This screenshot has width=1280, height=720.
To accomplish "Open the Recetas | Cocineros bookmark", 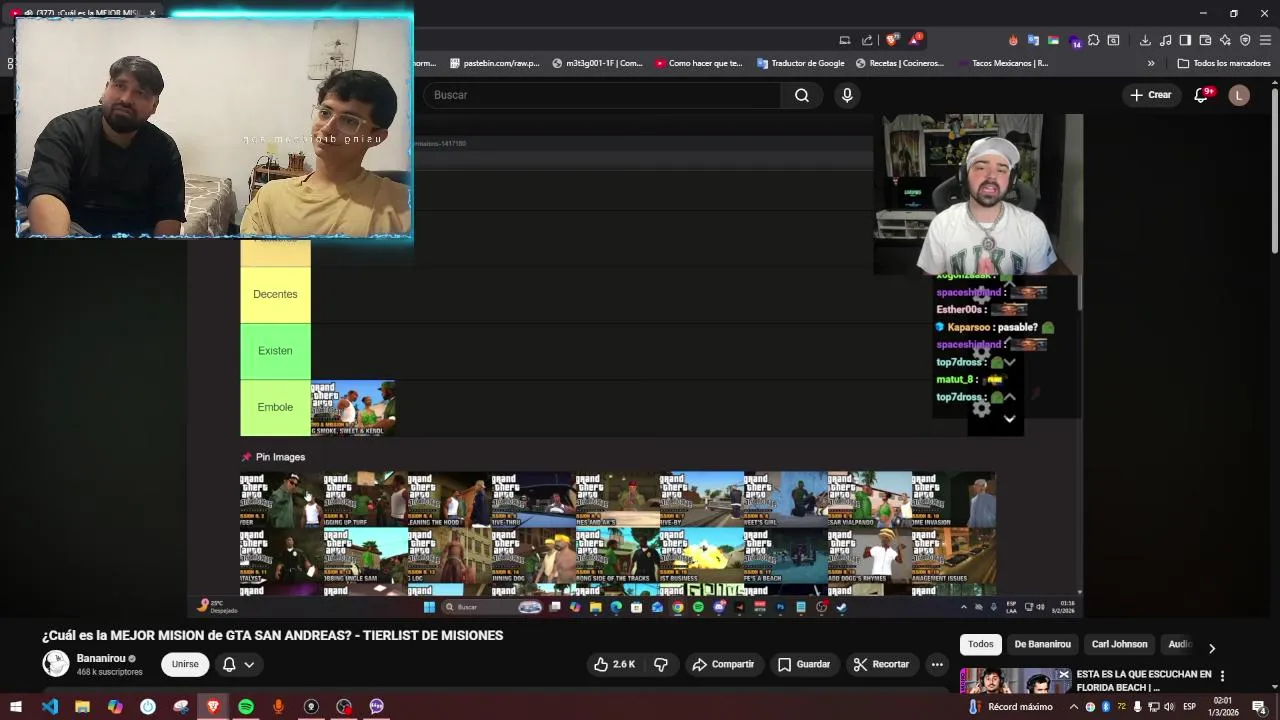I will 899,63.
